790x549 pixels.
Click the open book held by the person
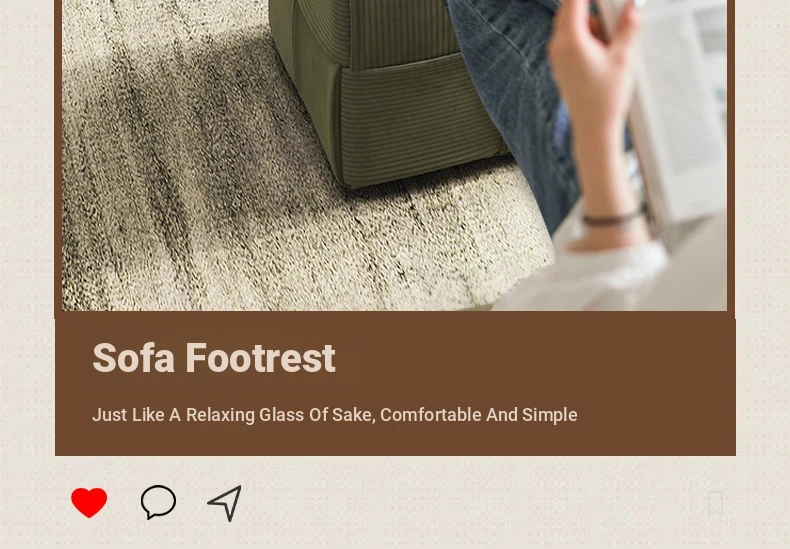click(x=675, y=111)
